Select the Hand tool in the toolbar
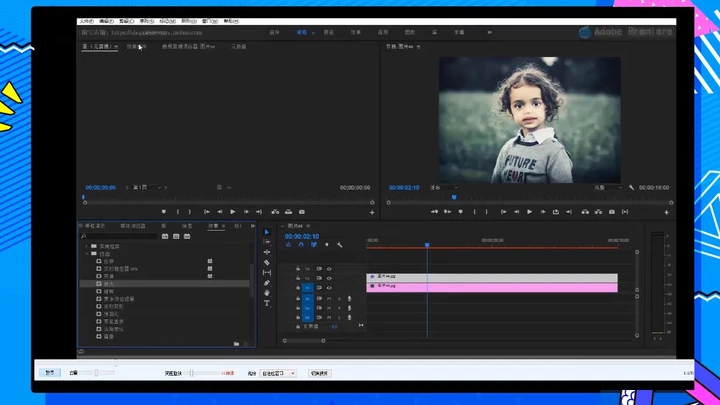The image size is (720, 405). click(267, 293)
